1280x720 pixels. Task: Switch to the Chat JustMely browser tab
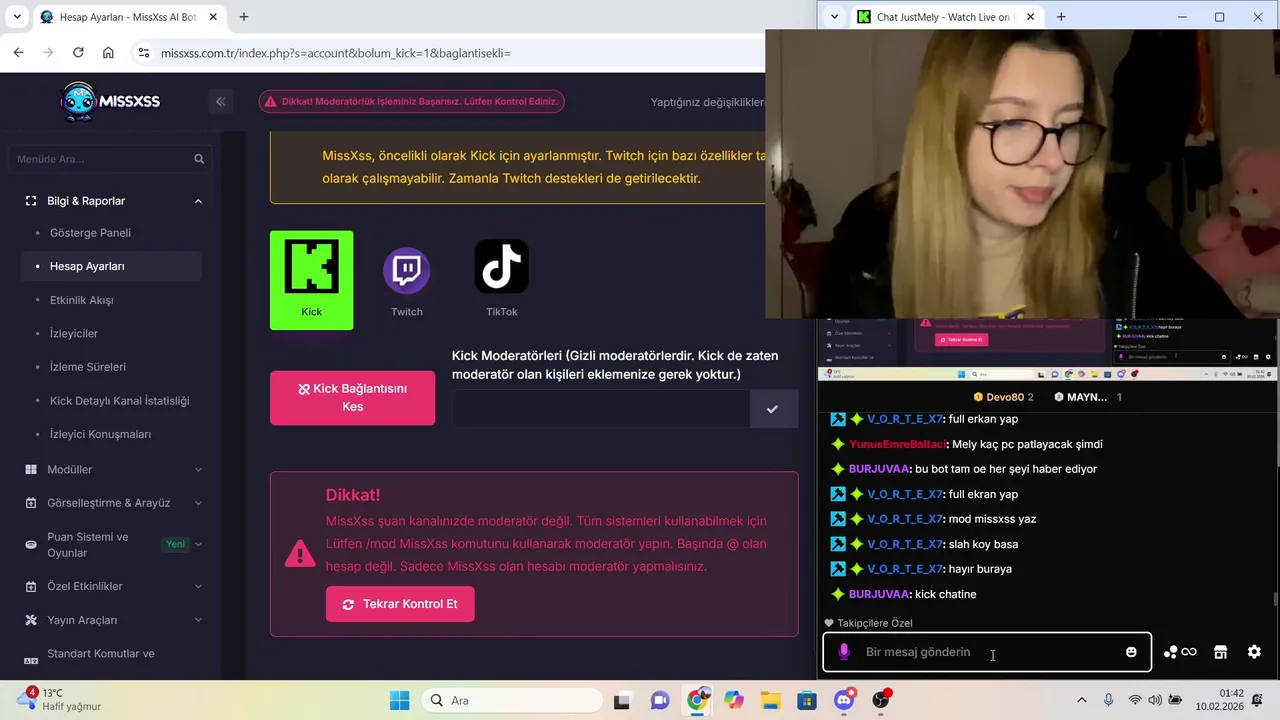pyautogui.click(x=945, y=17)
